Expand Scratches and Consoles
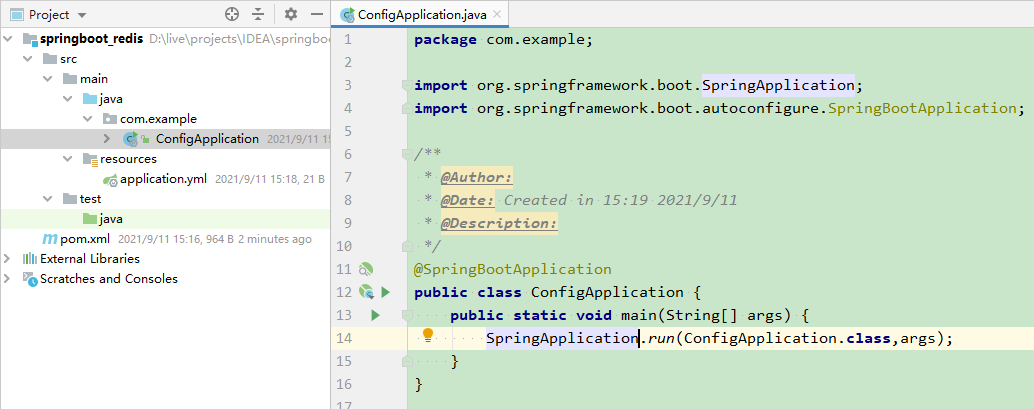Screen dimensions: 1034x409 coord(7,278)
